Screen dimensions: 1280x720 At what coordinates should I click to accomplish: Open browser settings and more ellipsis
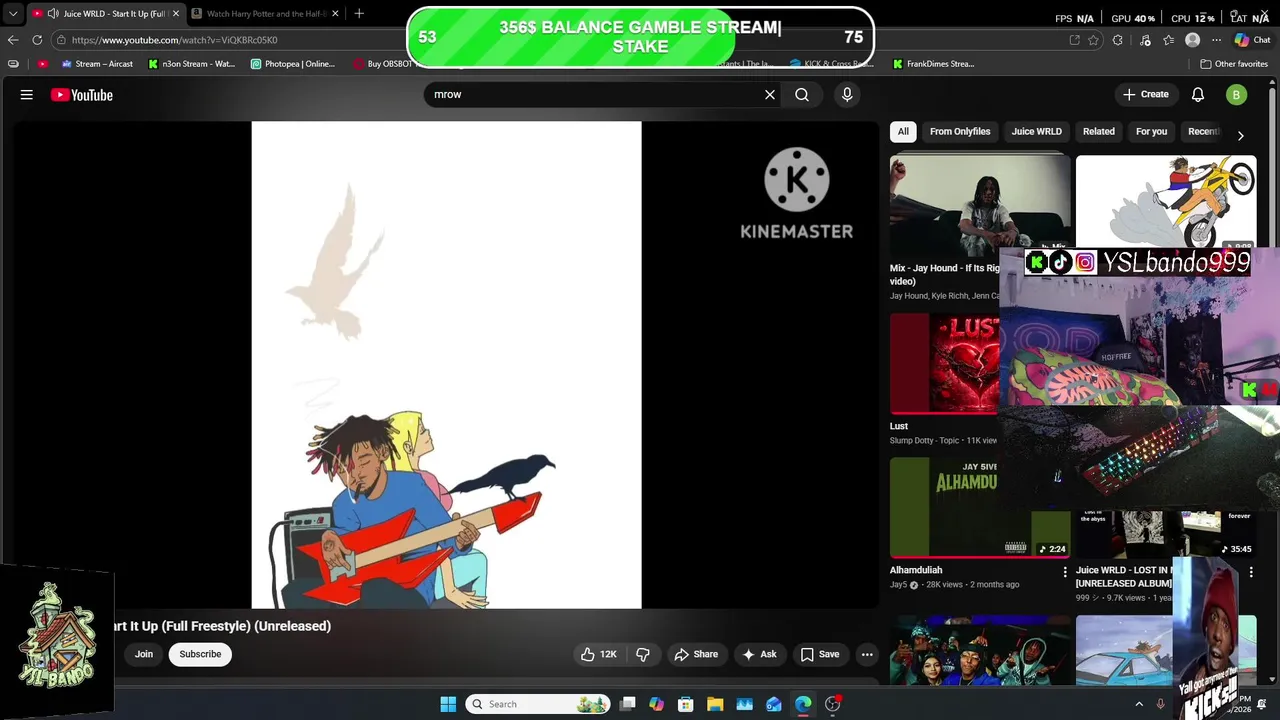[1216, 40]
